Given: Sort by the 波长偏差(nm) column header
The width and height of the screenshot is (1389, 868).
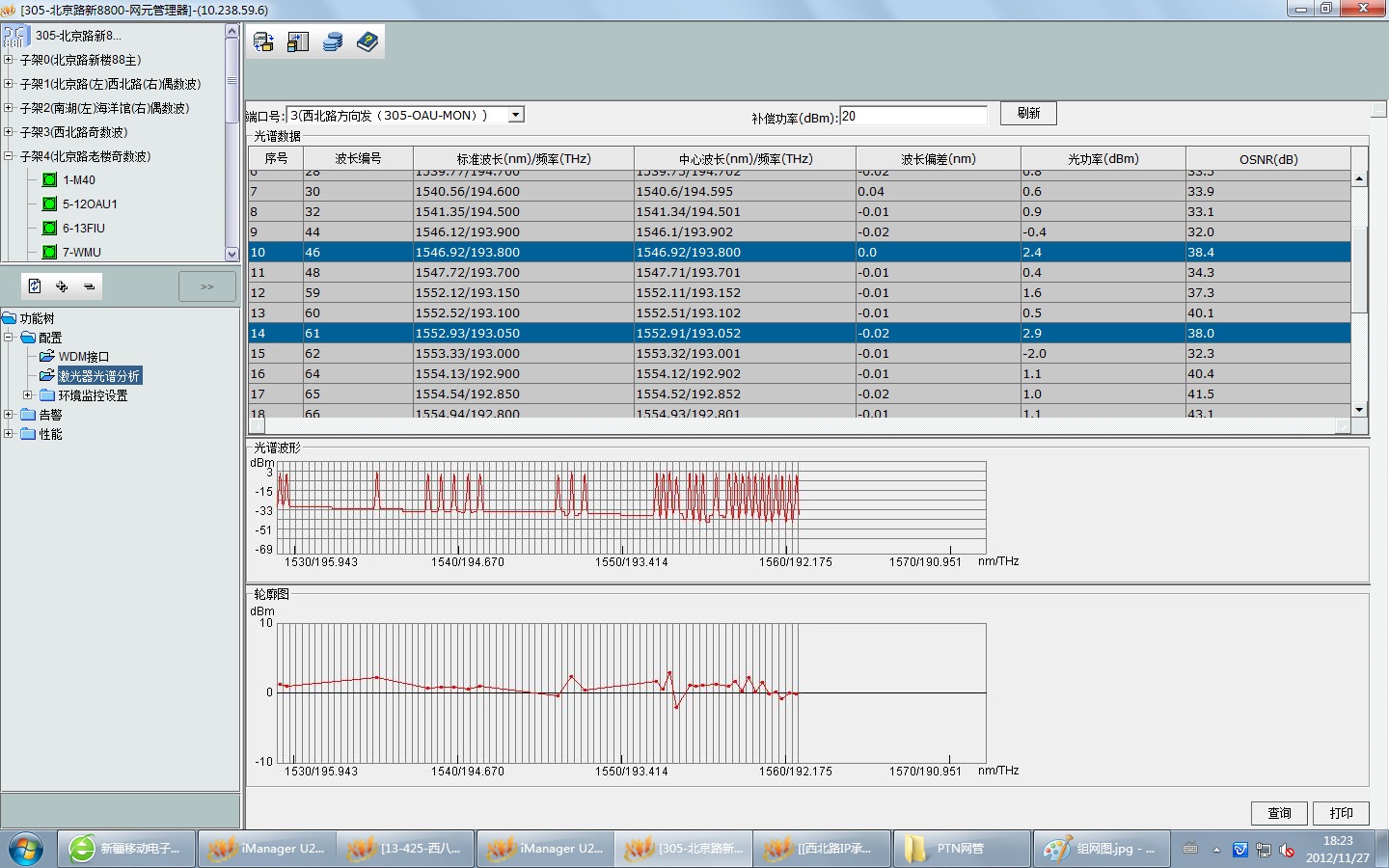Looking at the screenshot, I should point(939,158).
